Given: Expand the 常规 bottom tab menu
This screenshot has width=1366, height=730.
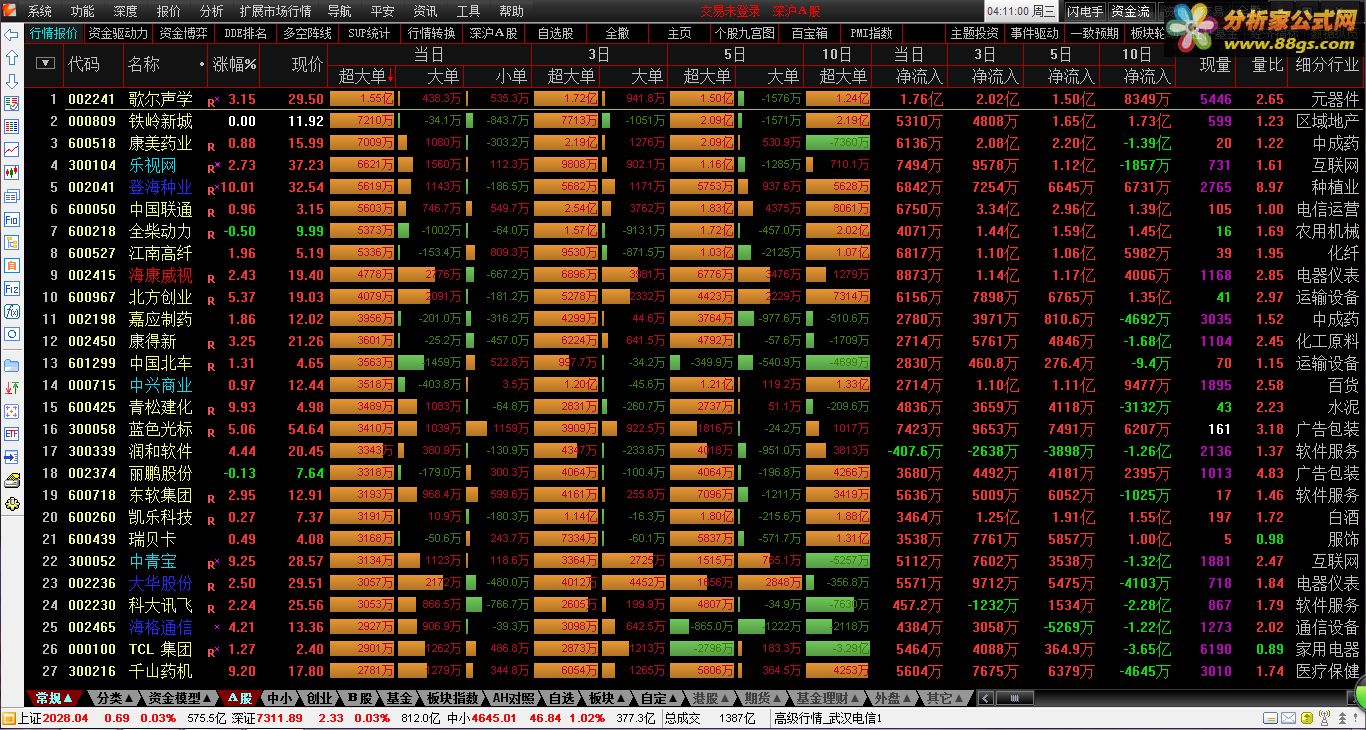Looking at the screenshot, I should coord(55,698).
